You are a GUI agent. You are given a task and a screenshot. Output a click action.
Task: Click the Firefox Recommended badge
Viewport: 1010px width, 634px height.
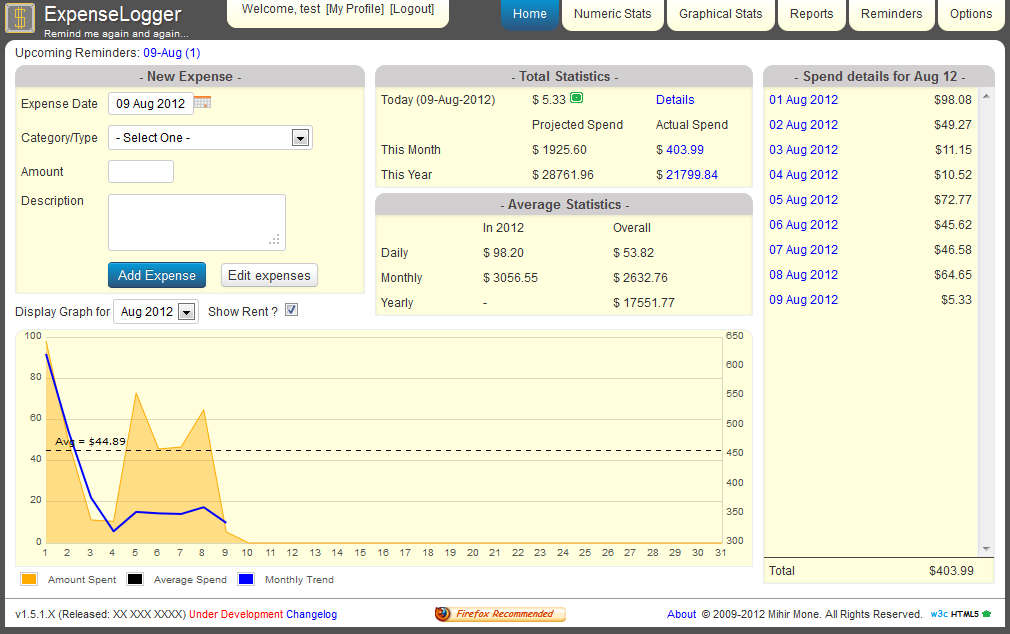500,614
